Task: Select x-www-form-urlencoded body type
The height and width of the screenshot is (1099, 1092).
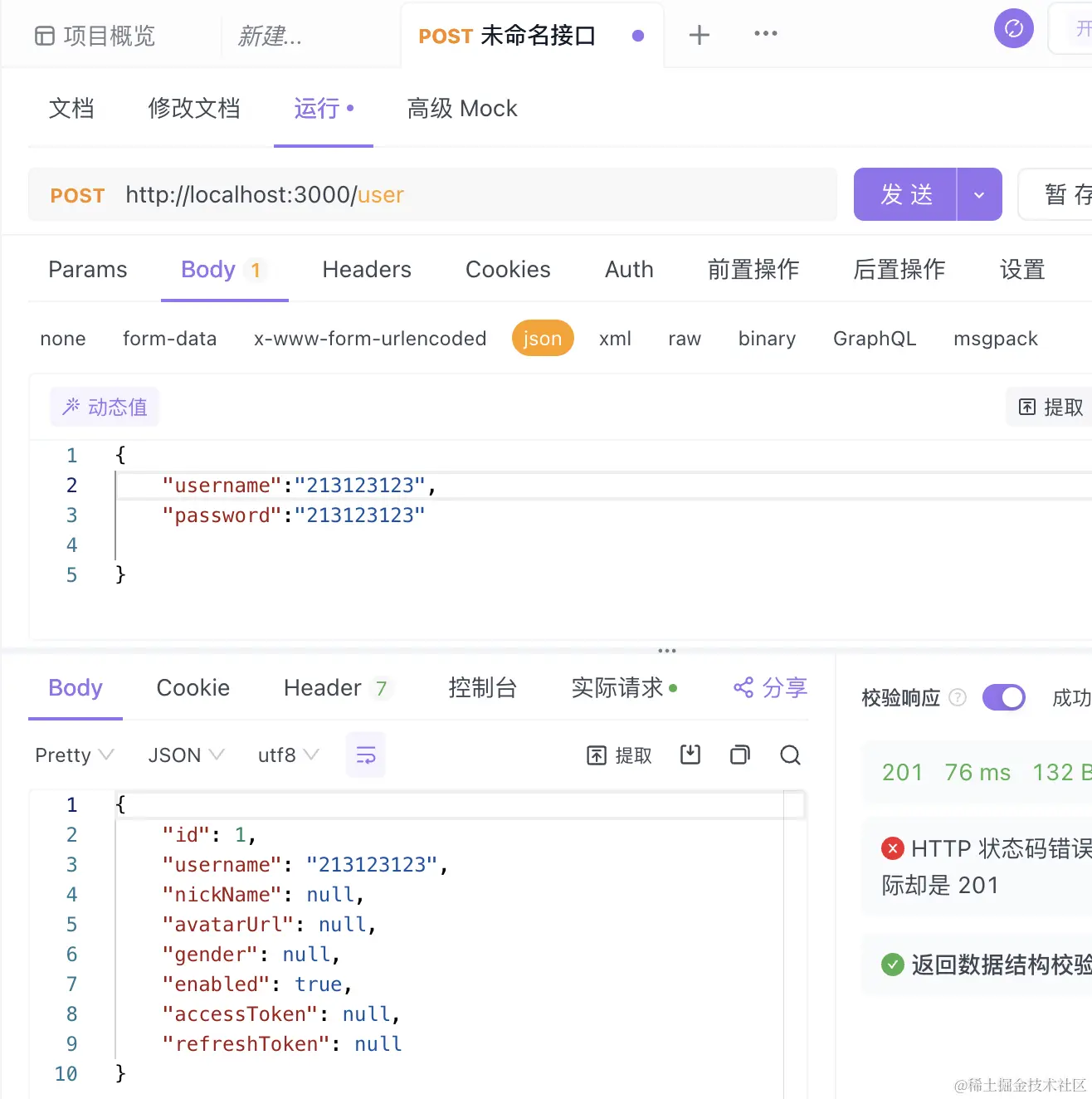Action: (370, 339)
